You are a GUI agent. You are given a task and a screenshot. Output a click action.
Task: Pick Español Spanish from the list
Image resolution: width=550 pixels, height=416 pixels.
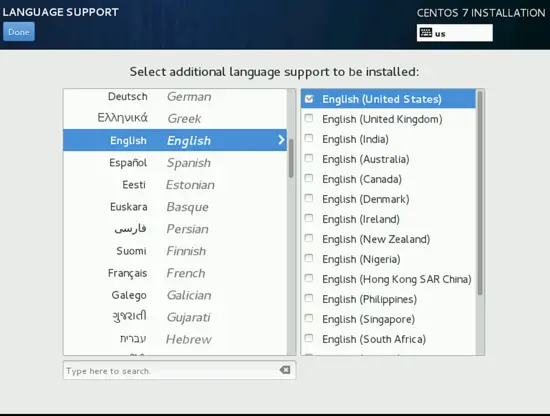click(x=175, y=162)
